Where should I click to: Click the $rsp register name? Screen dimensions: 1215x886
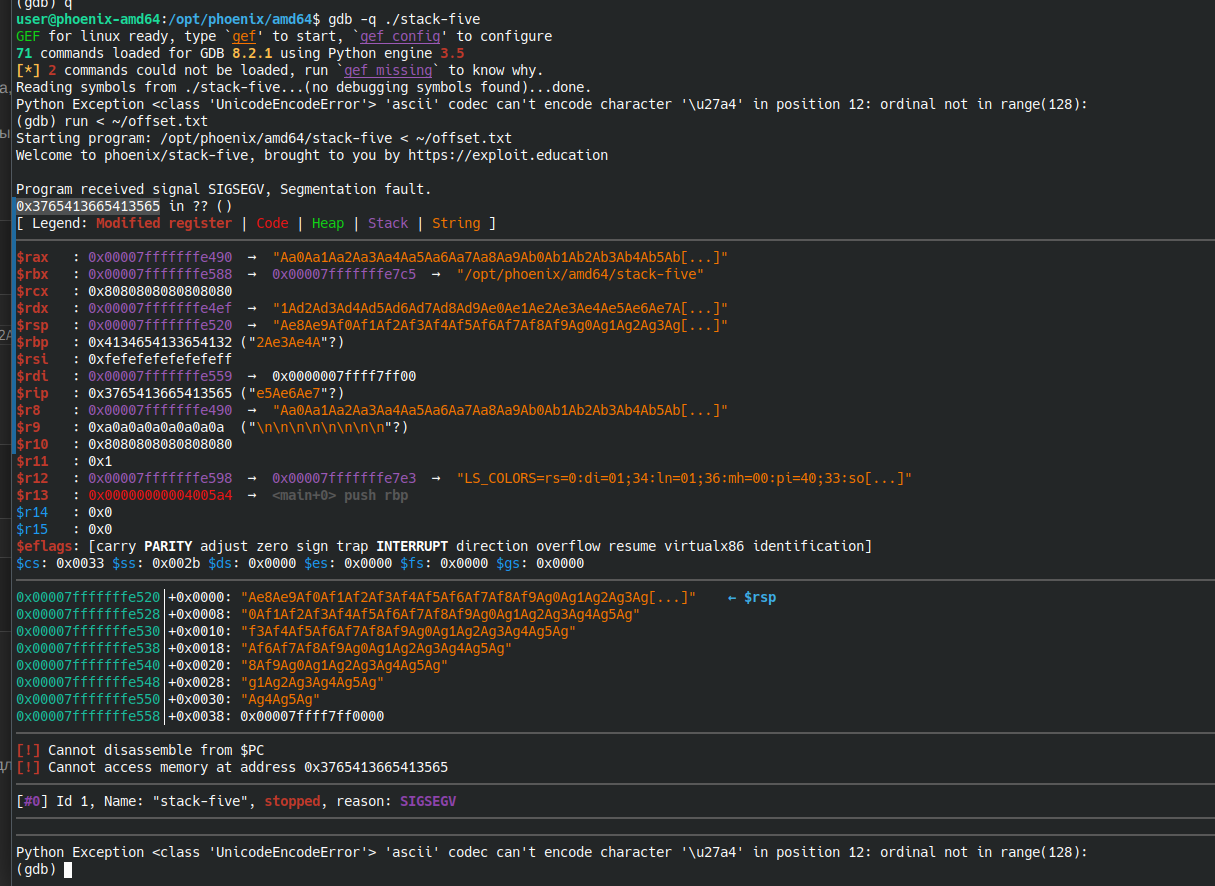click(x=32, y=325)
